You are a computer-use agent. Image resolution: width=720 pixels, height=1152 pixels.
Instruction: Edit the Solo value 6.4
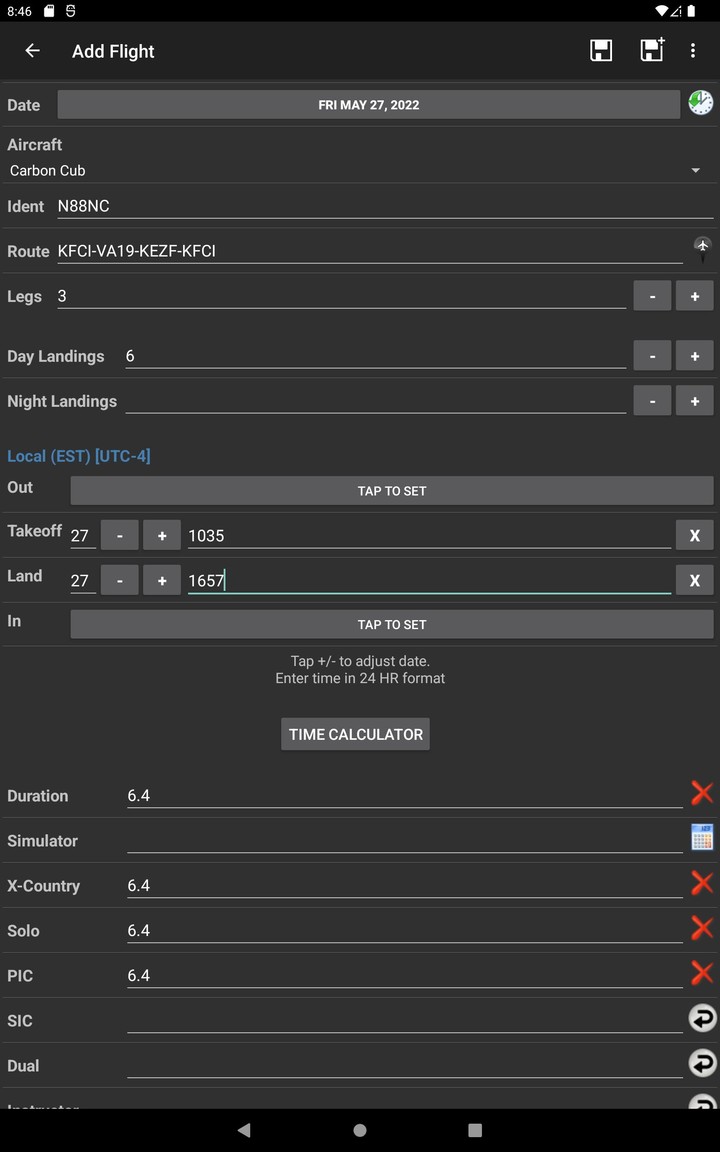coord(405,930)
